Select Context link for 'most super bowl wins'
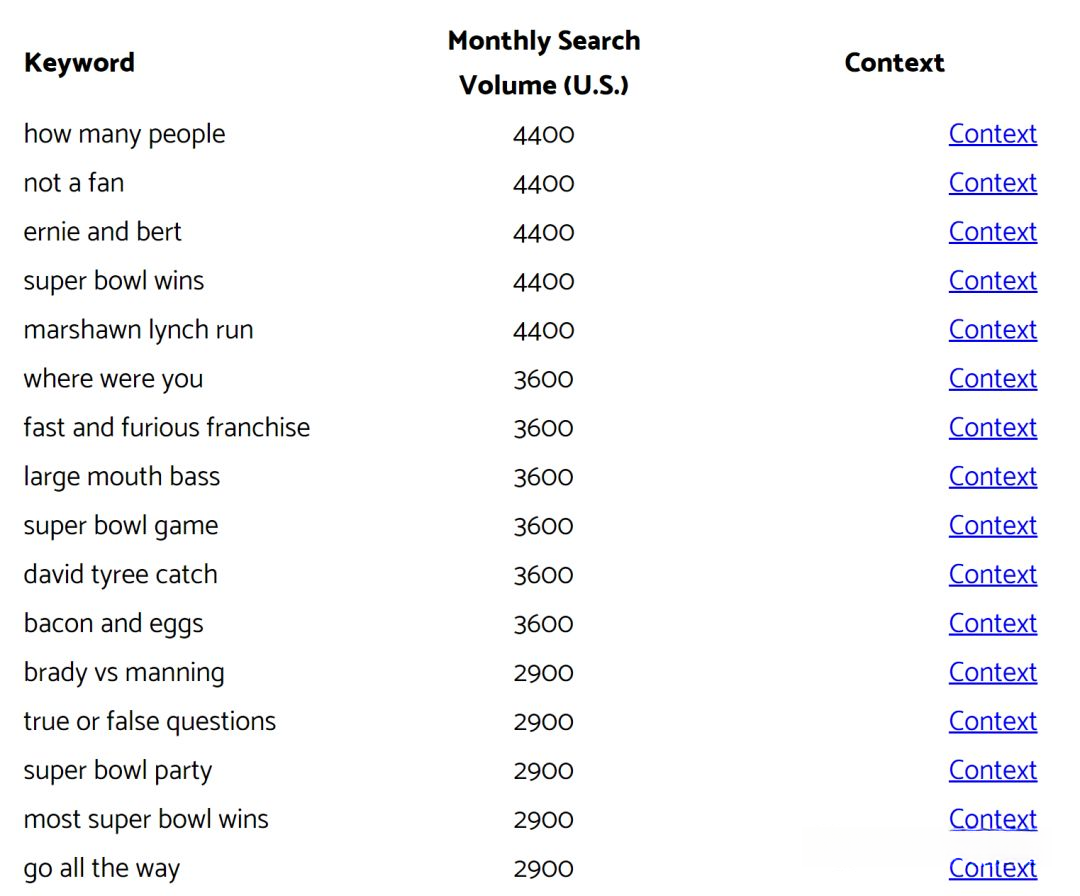The height and width of the screenshot is (896, 1080). click(x=992, y=820)
